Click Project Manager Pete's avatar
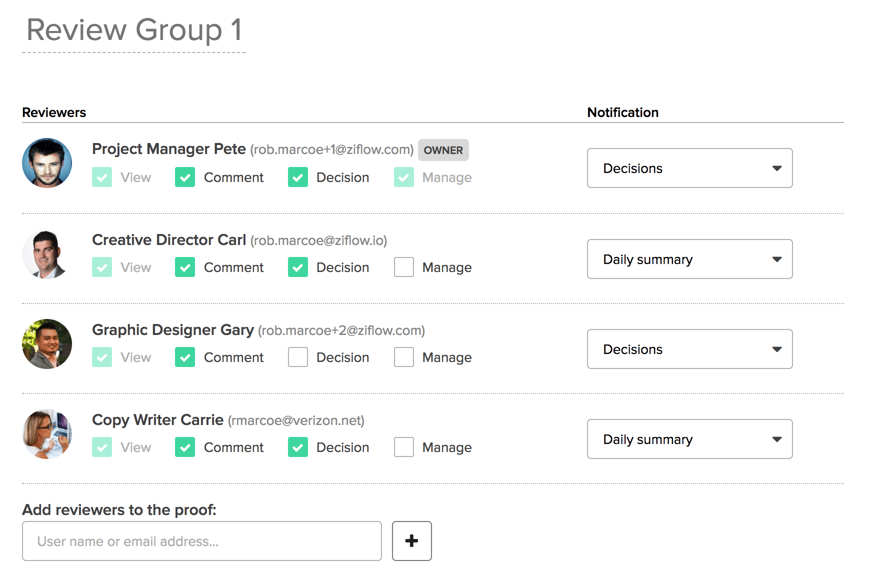870x581 pixels. [x=47, y=162]
